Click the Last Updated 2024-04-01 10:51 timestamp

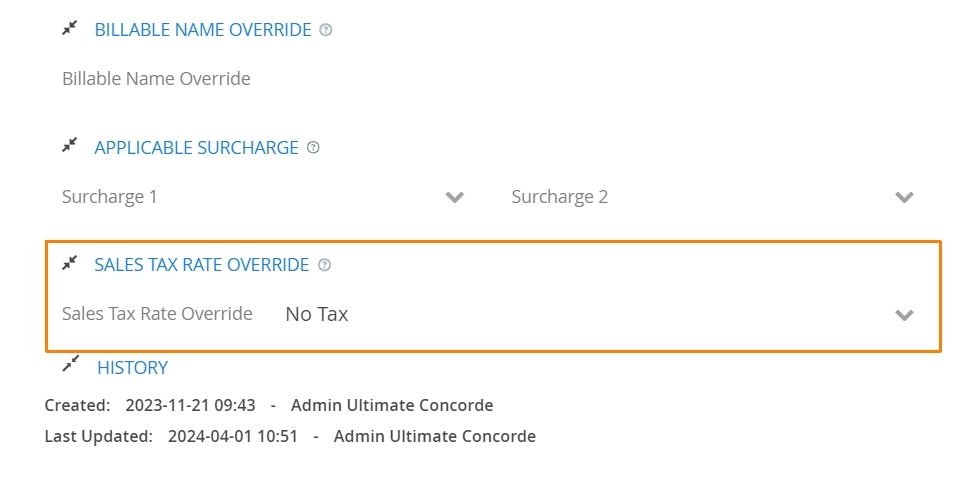tap(233, 436)
